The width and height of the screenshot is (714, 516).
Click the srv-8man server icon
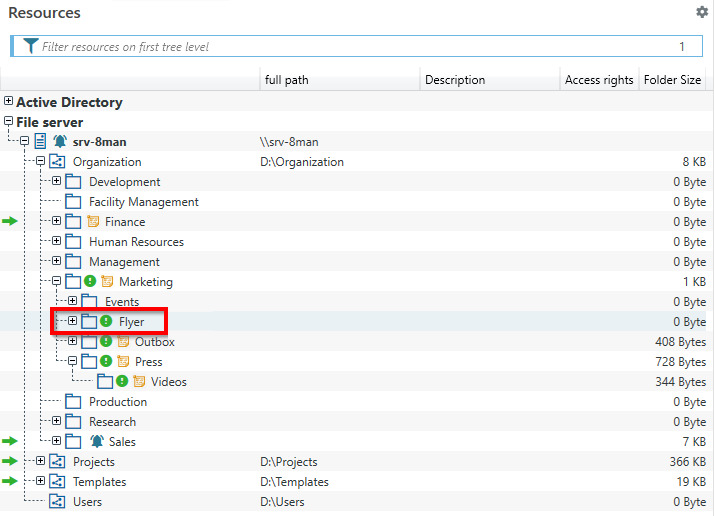40,142
